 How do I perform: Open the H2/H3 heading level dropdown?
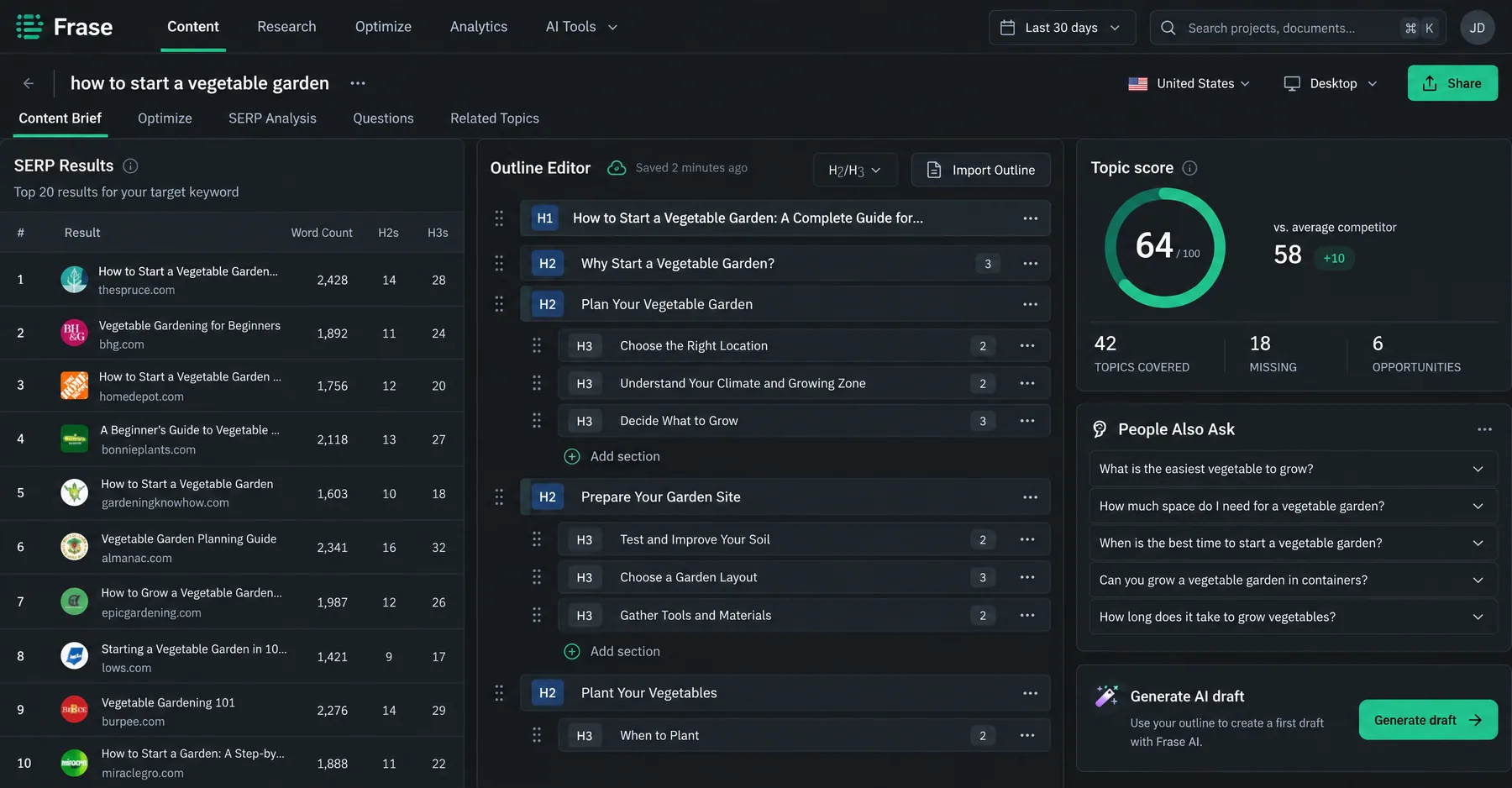(855, 170)
